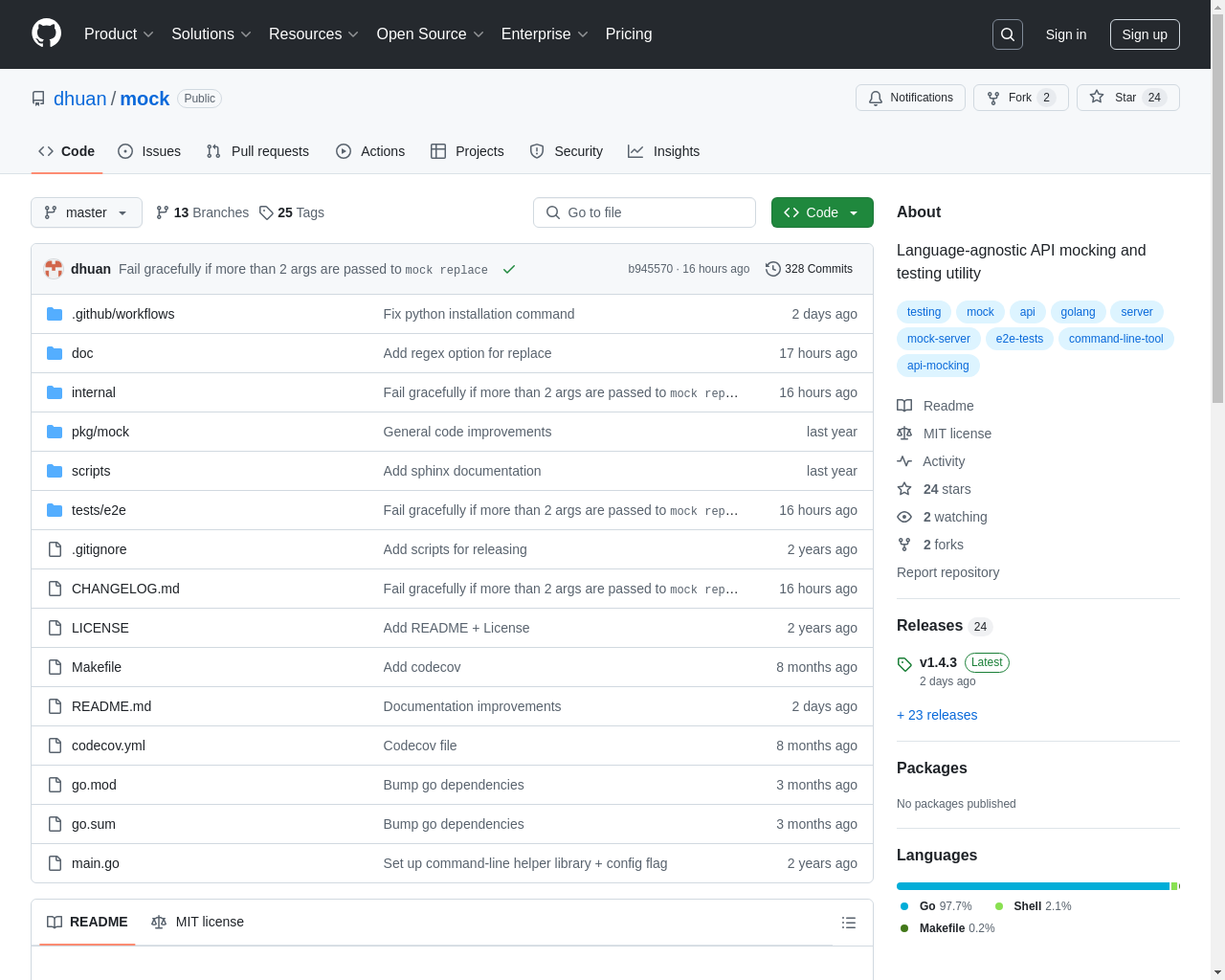Click the bell icon in Notifications button
Screen dimensions: 1225x980
coord(876,98)
